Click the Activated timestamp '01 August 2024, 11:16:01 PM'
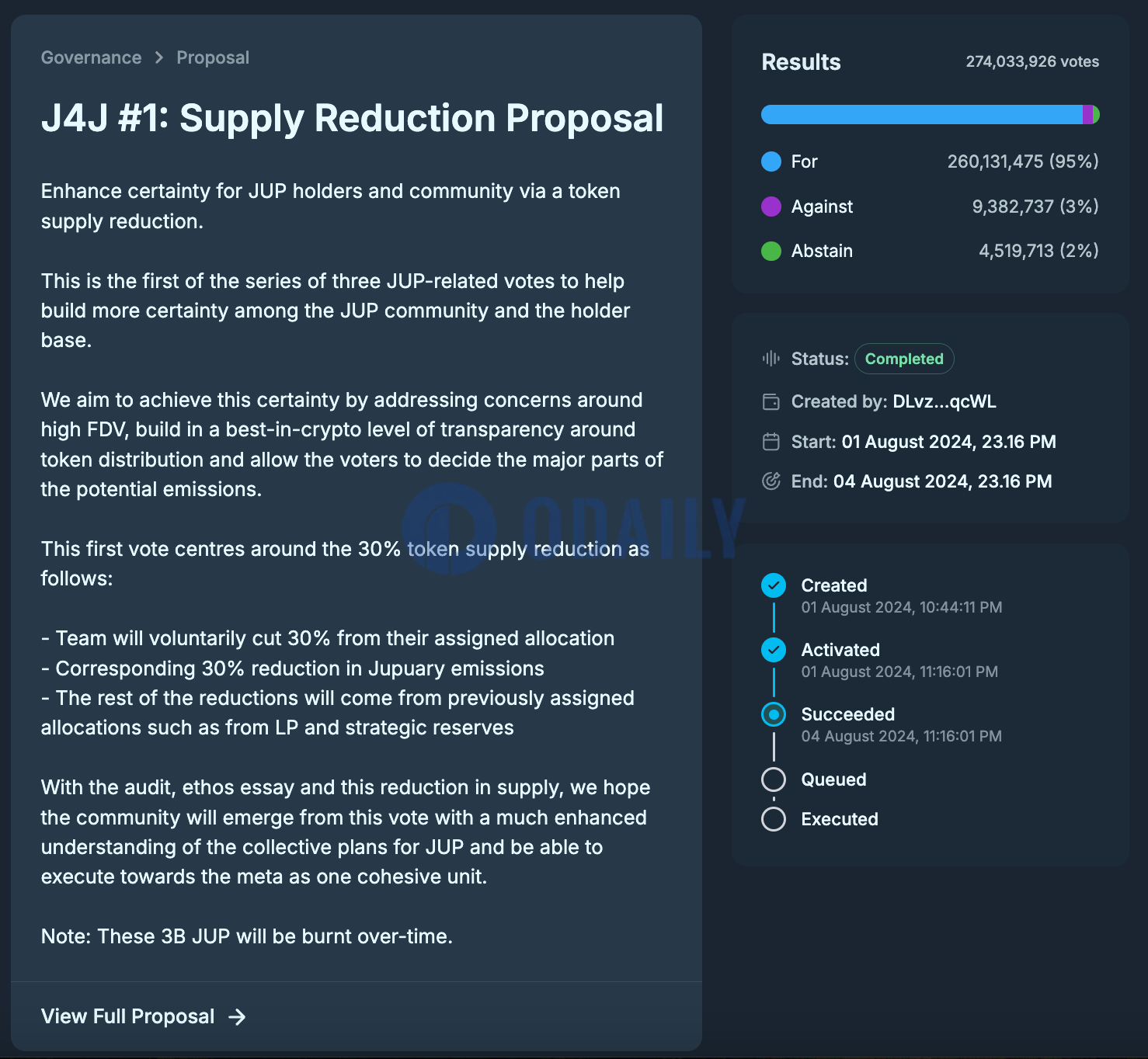Image resolution: width=1148 pixels, height=1059 pixels. point(899,672)
